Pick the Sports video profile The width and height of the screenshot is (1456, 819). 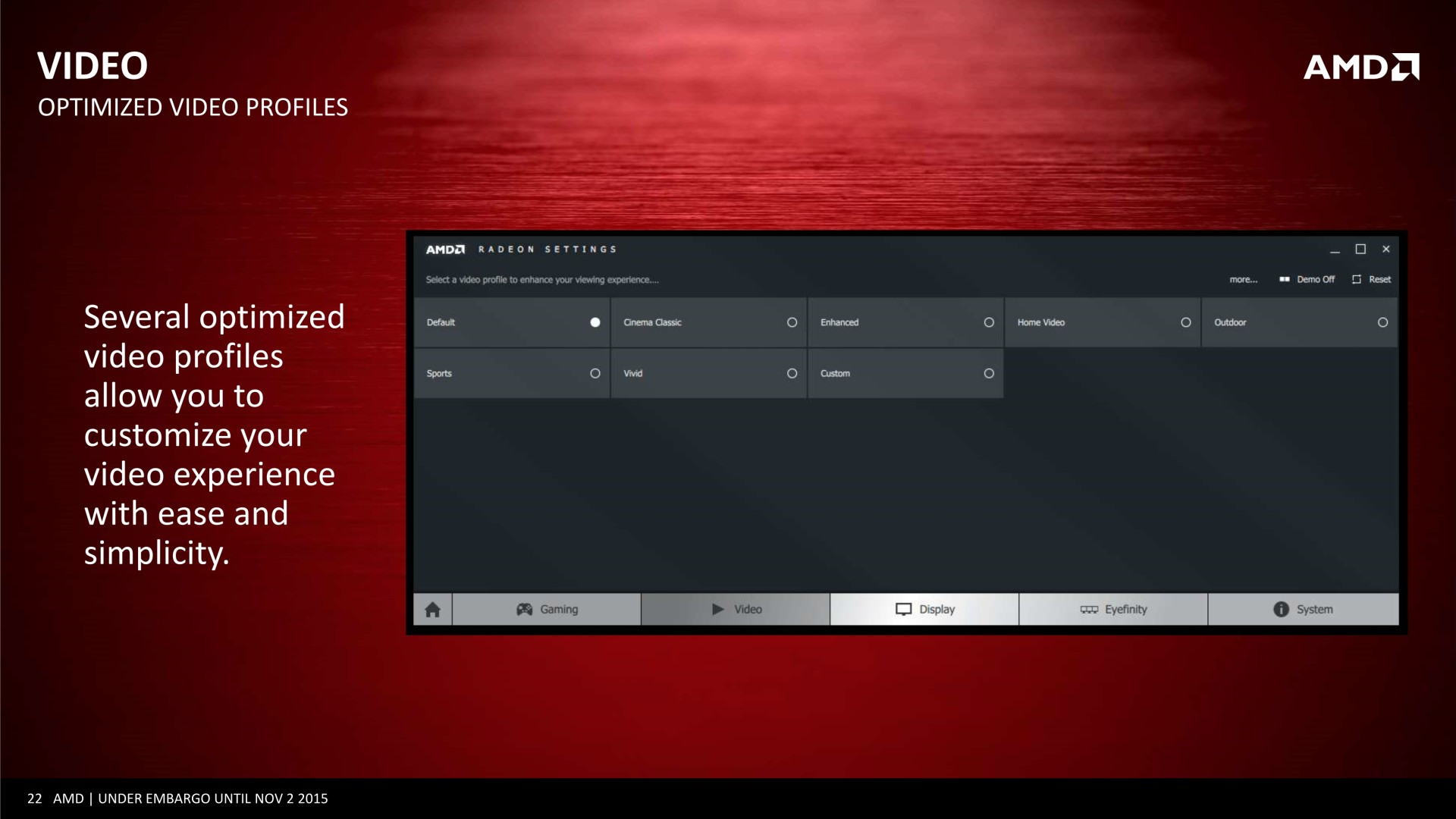[595, 373]
